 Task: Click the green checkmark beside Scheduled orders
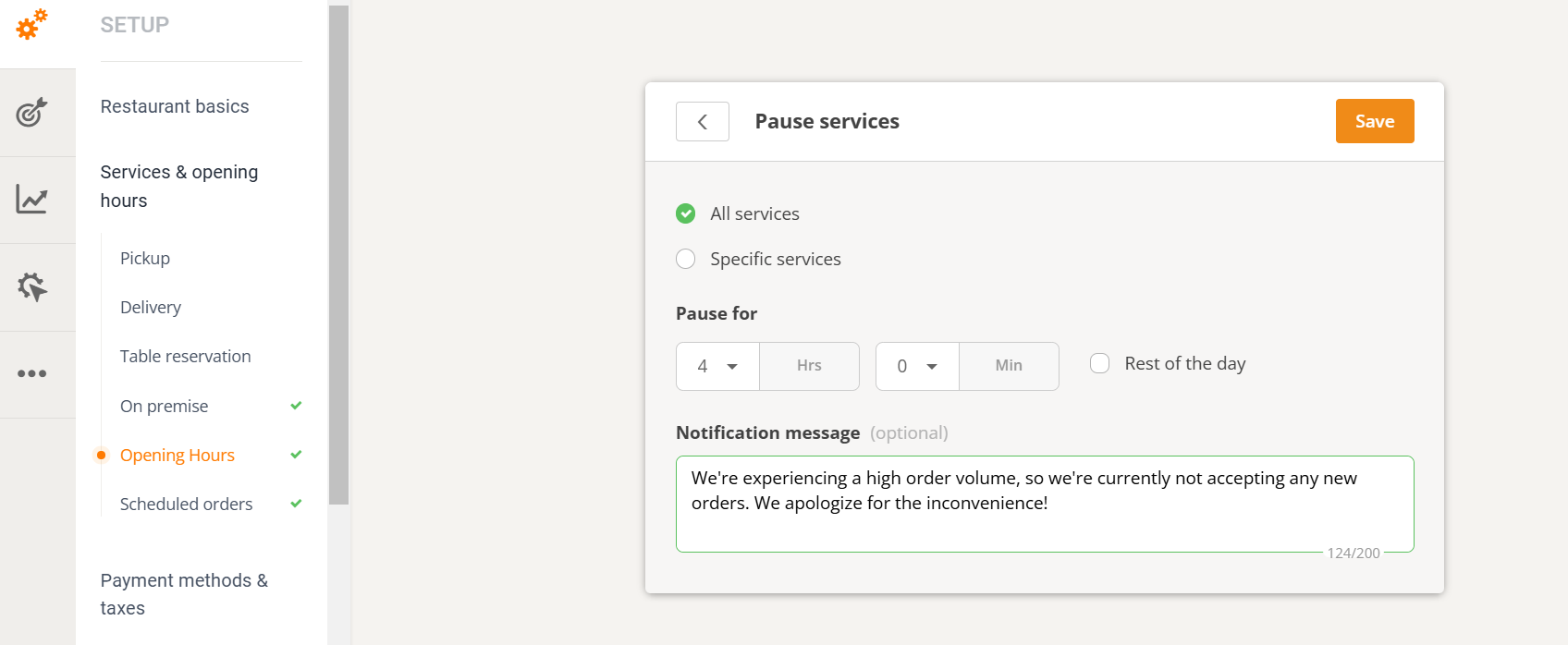coord(296,504)
